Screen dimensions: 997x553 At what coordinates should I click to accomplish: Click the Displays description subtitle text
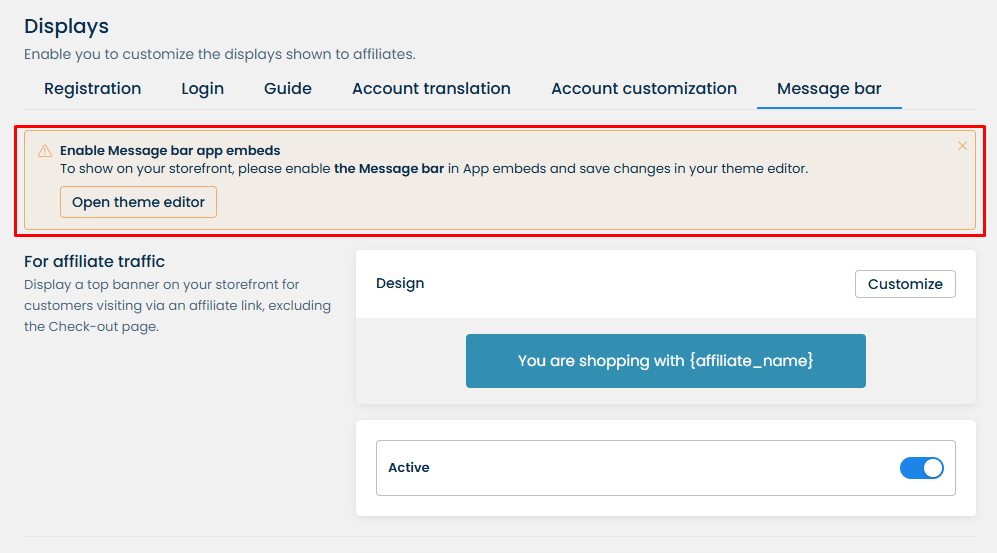click(219, 54)
